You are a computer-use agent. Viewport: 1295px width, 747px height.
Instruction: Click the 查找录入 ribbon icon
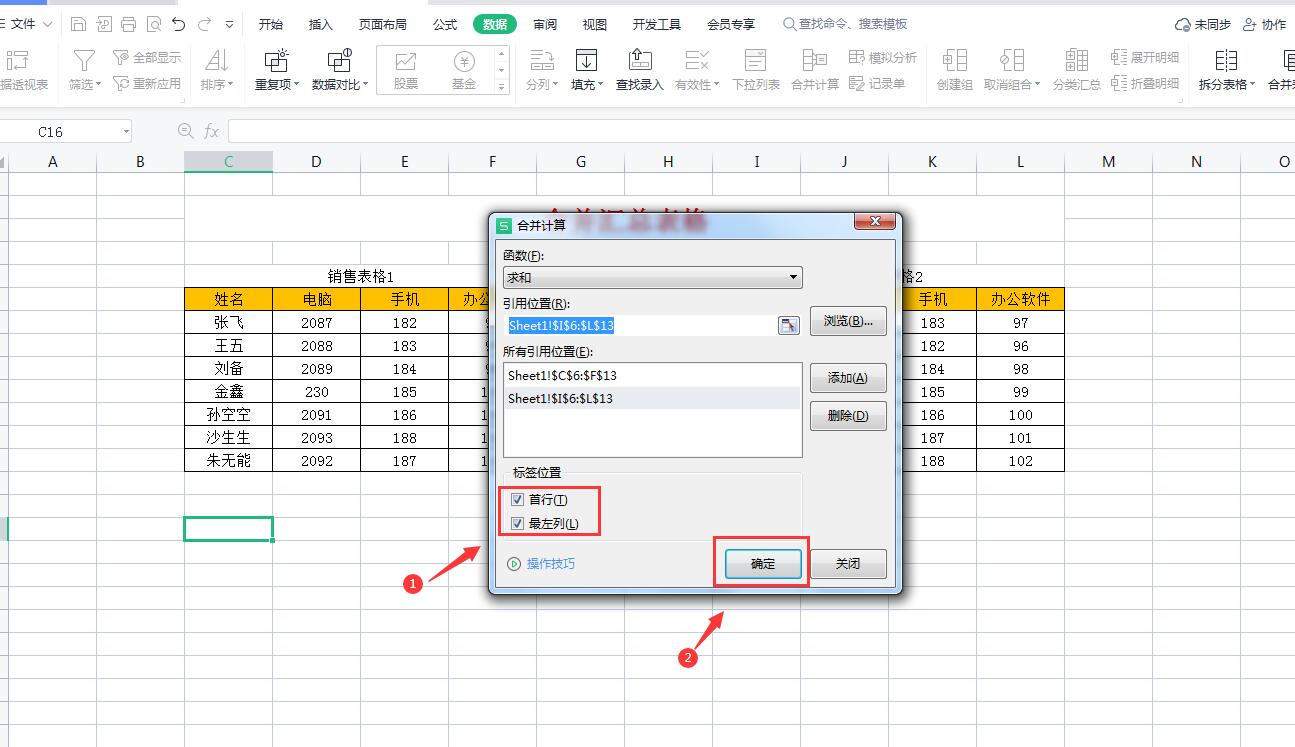tap(639, 61)
